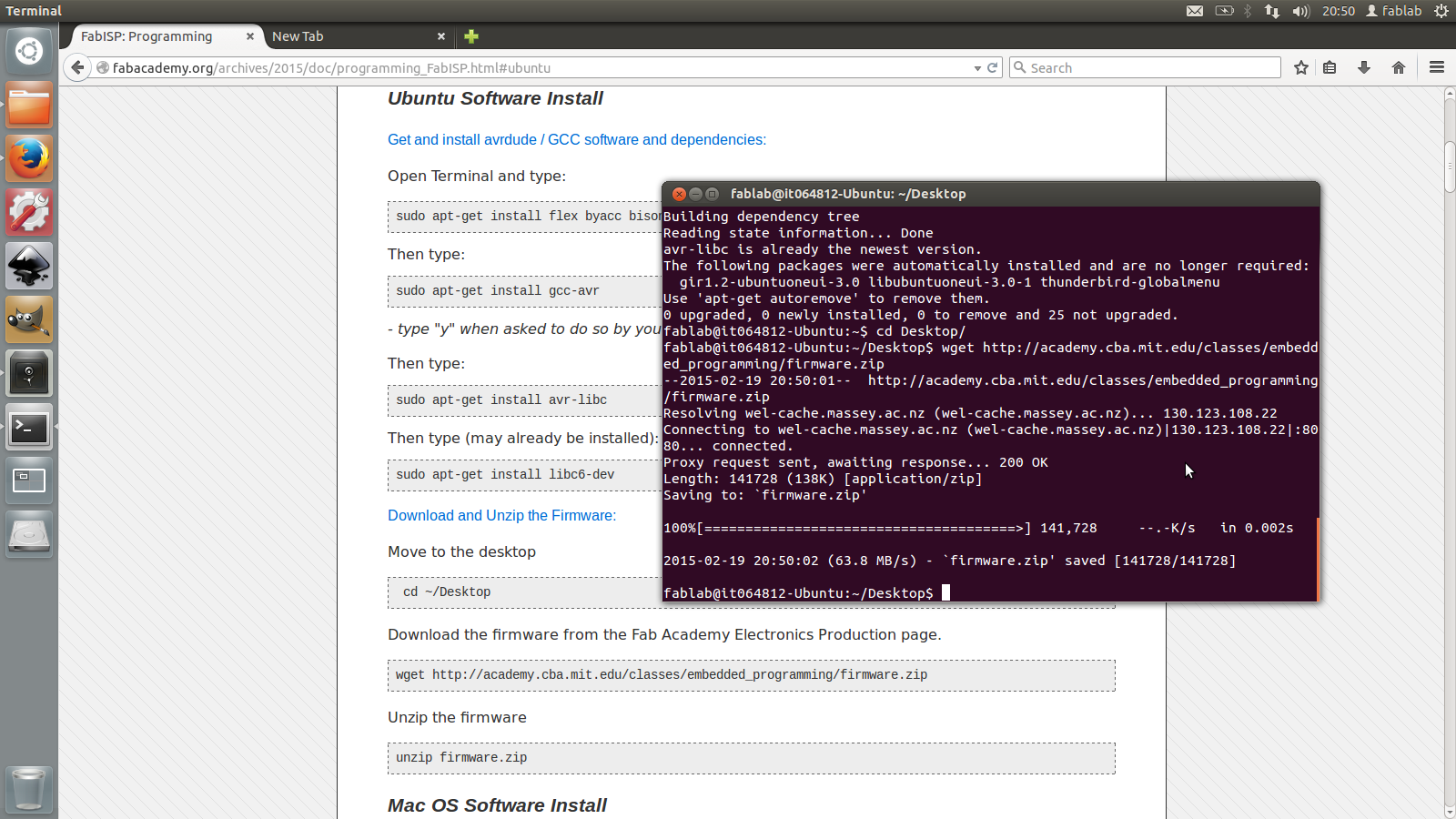The image size is (1456, 819).
Task: Open the system gear session menu
Action: pos(1441,11)
